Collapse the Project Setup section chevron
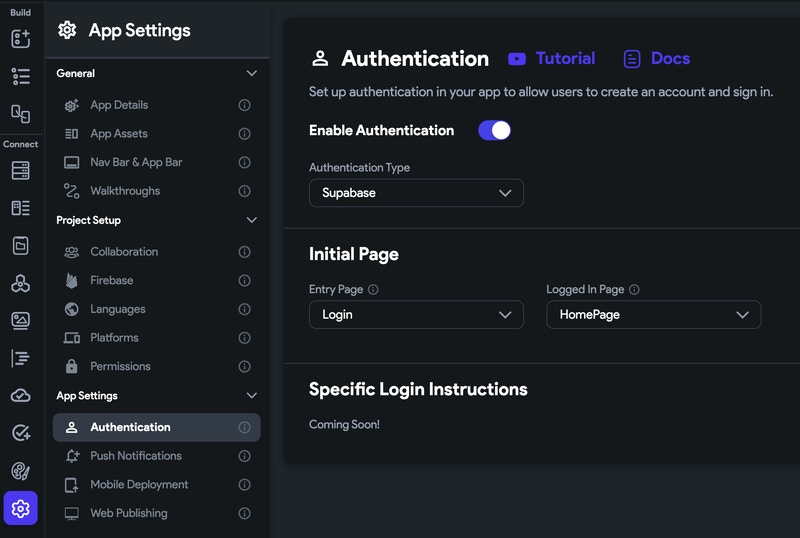800x538 pixels. (x=252, y=220)
